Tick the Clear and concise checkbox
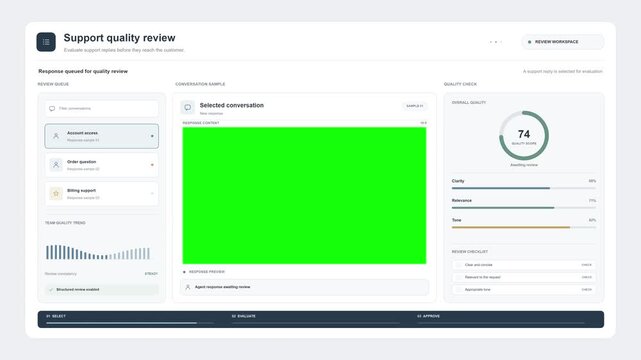Image resolution: width=641 pixels, height=360 pixels. click(x=459, y=265)
